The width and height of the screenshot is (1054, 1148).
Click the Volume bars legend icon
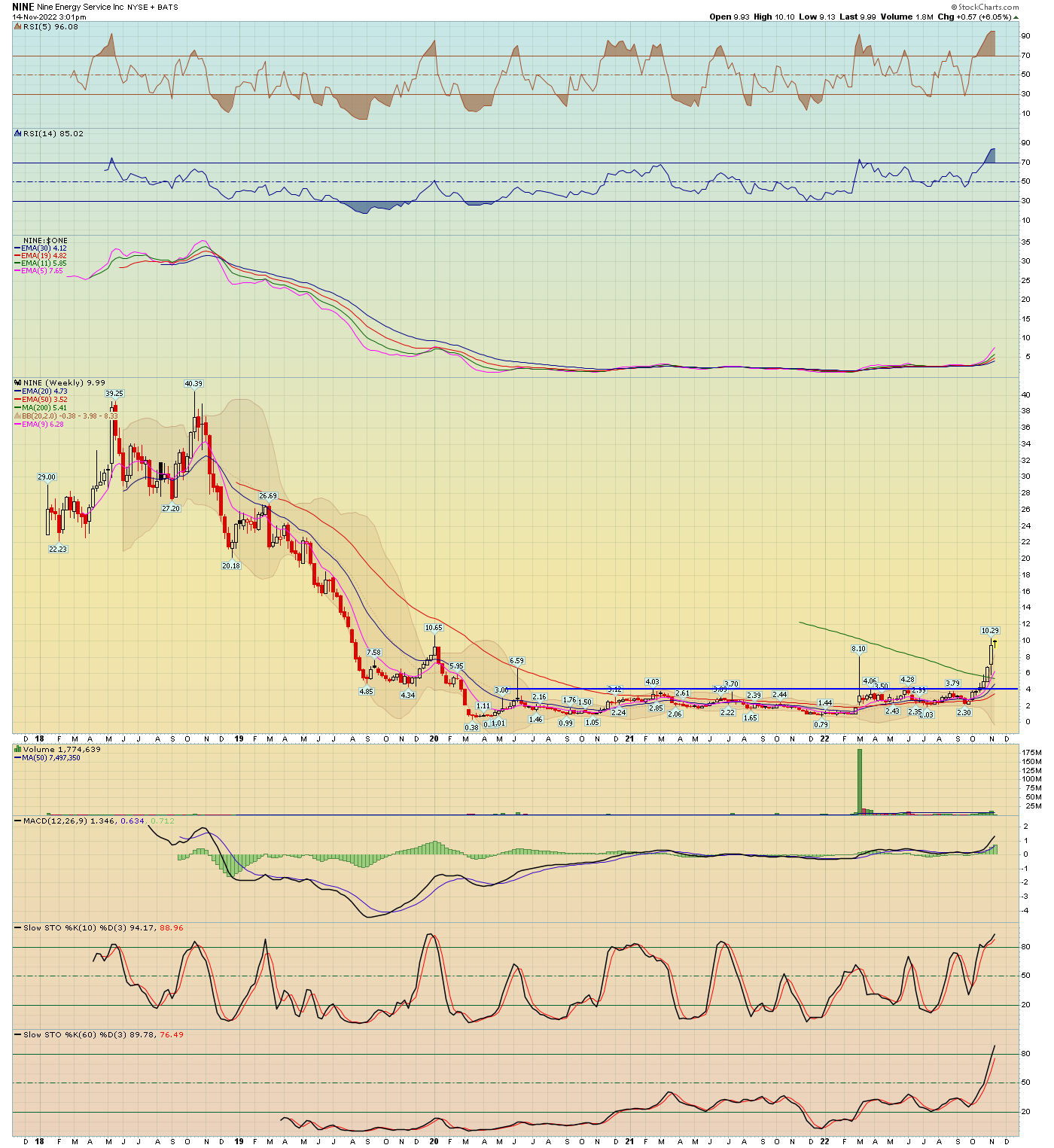coord(18,749)
